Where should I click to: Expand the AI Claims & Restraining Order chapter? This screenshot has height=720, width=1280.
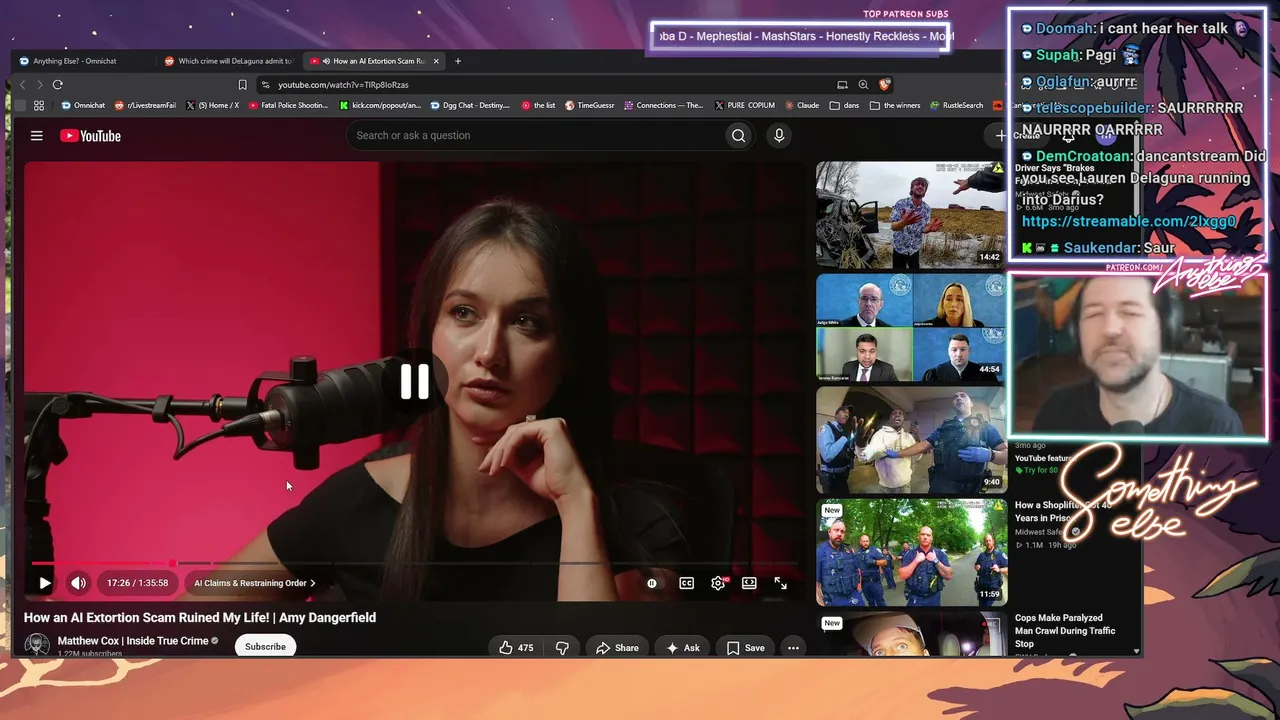point(254,583)
